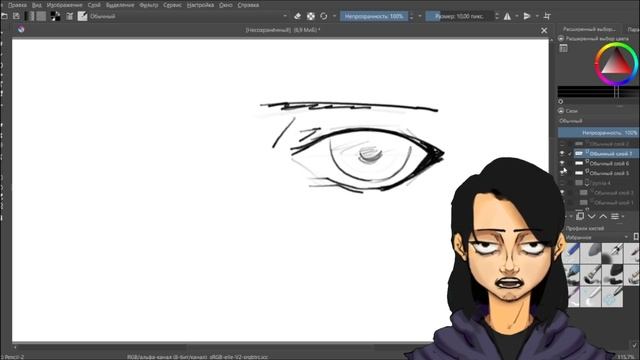Switch to Расширенный выбор цвета tab
Image resolution: width=640 pixels, height=360 pixels.
(x=589, y=29)
